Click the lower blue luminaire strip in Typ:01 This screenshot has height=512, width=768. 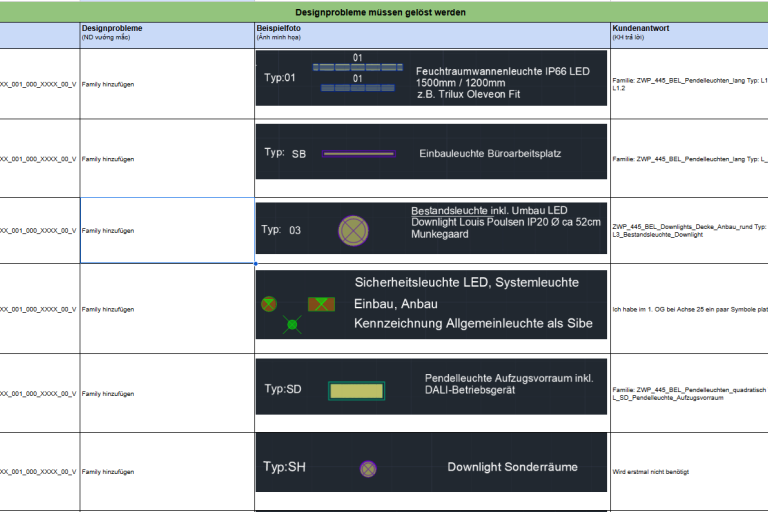pyautogui.click(x=357, y=88)
